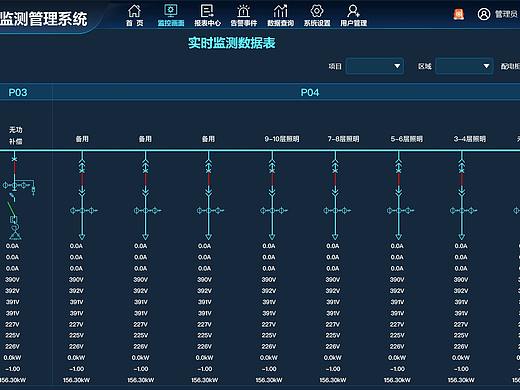This screenshot has width=520, height=390.
Task: Click the 0.0kW value under 9-10层照明
Action: pos(269,358)
